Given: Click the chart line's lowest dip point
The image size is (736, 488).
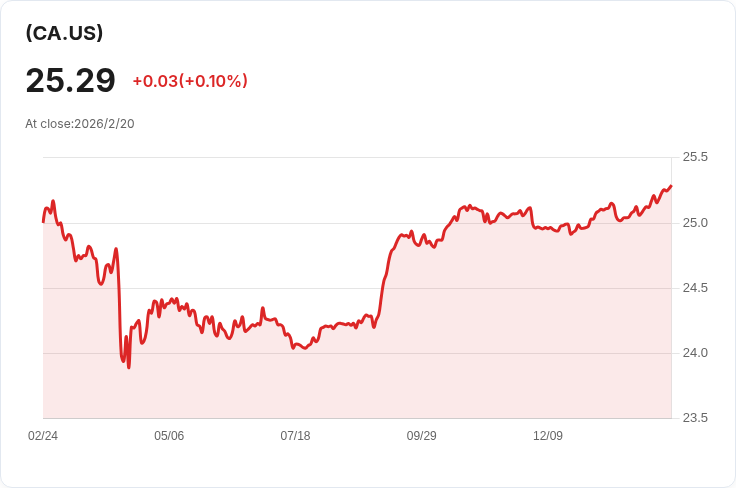Looking at the screenshot, I should pyautogui.click(x=129, y=367).
